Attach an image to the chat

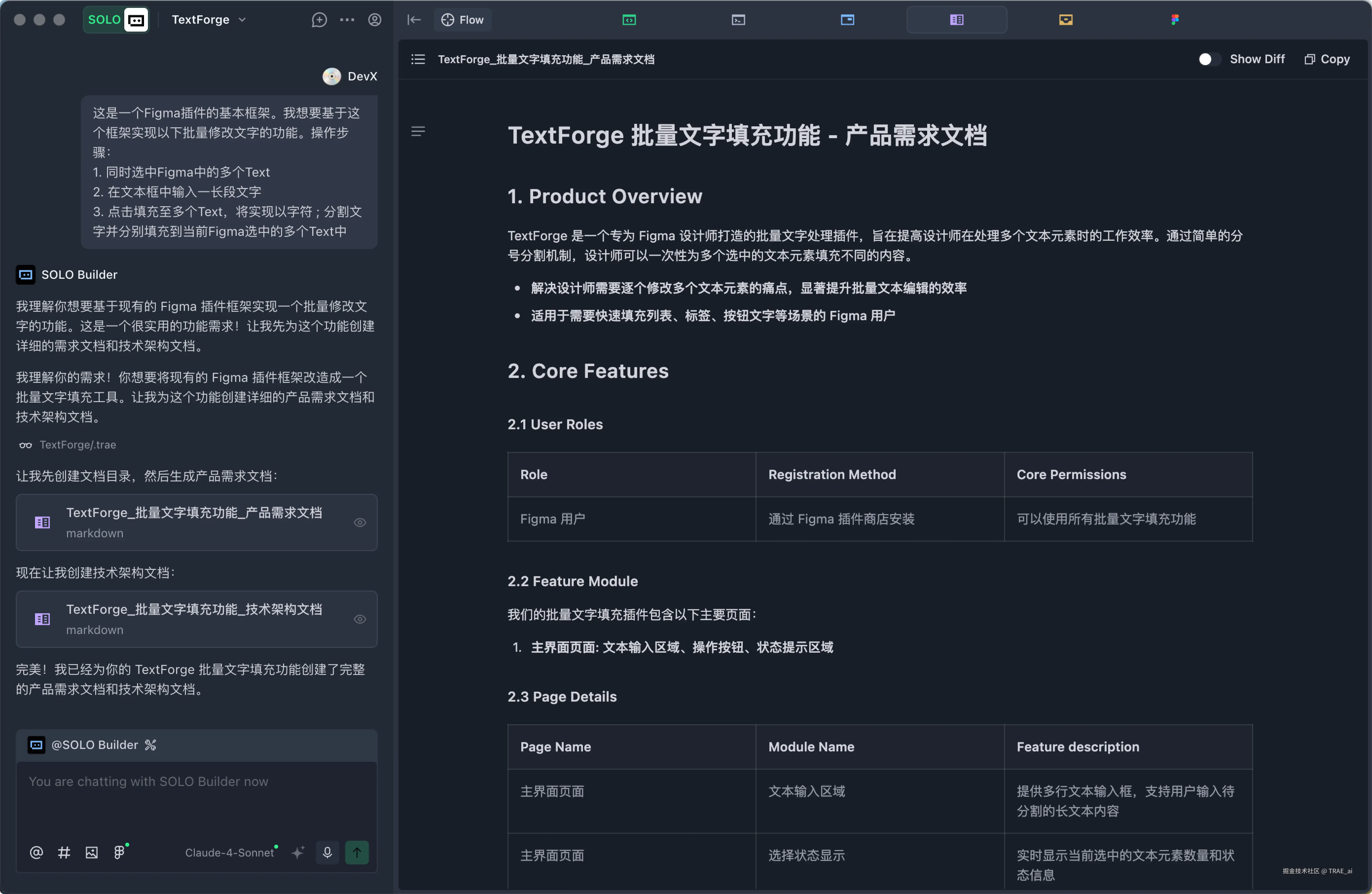tap(92, 853)
